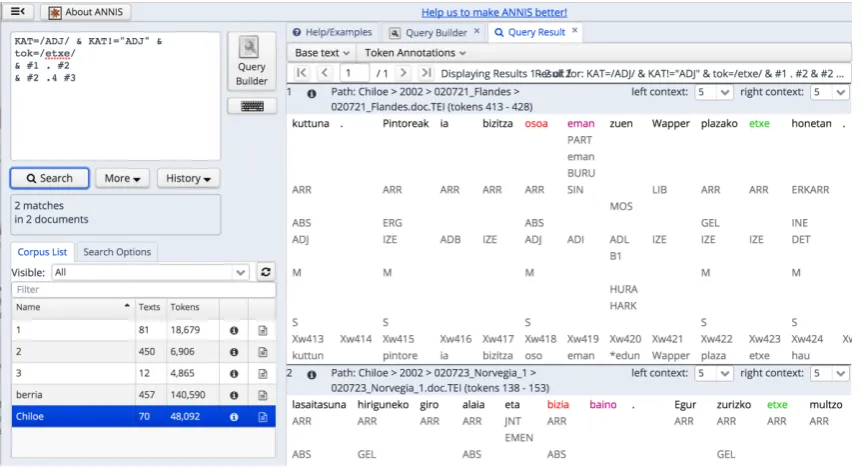Show info for Chiloe corpus
861x472 pixels.
[x=234, y=417]
